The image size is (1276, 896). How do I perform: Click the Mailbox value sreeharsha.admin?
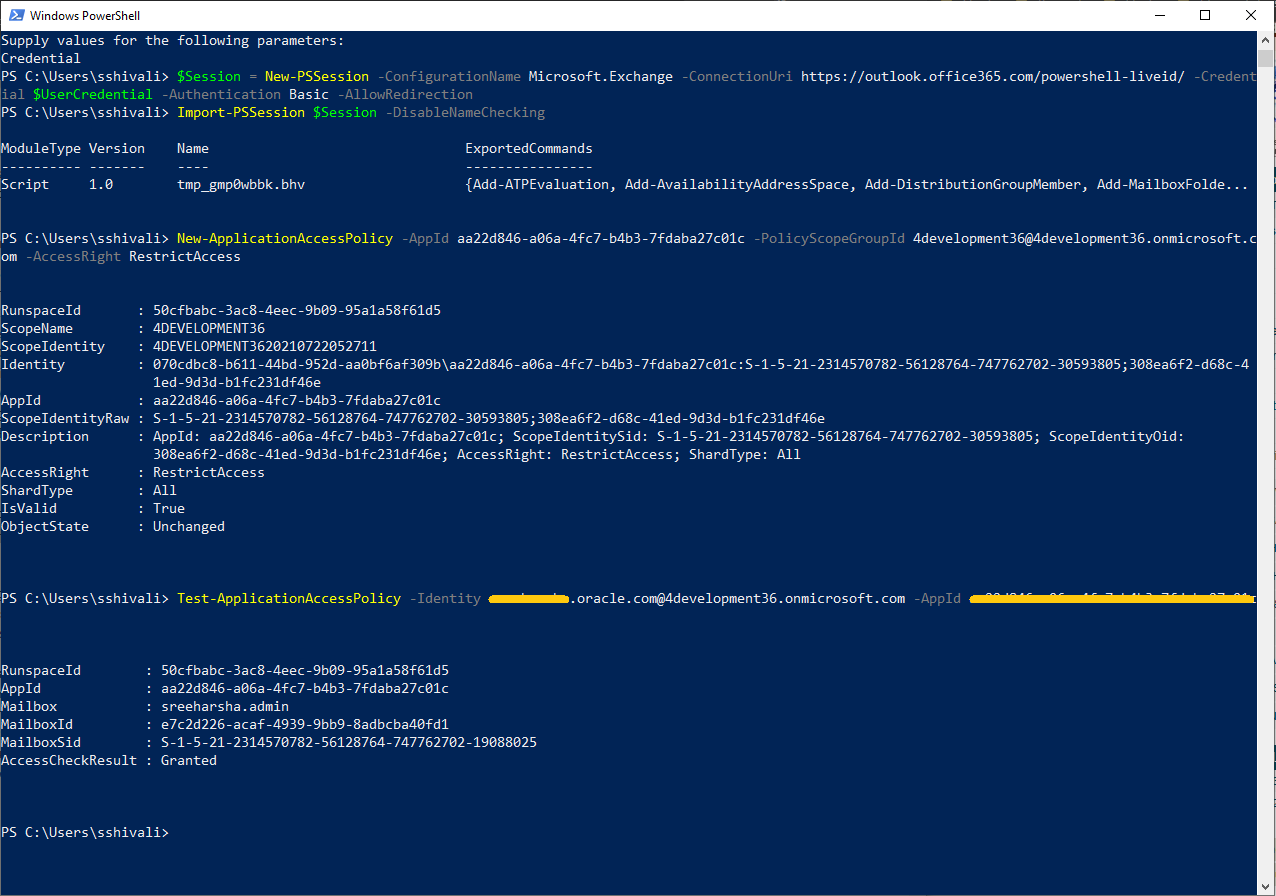click(225, 707)
